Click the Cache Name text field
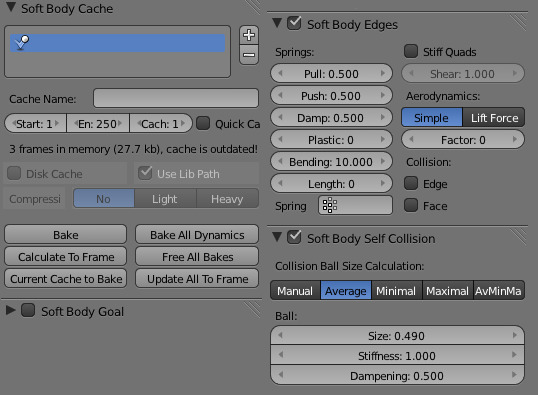Viewport: 538px width, 395px height. 176,98
